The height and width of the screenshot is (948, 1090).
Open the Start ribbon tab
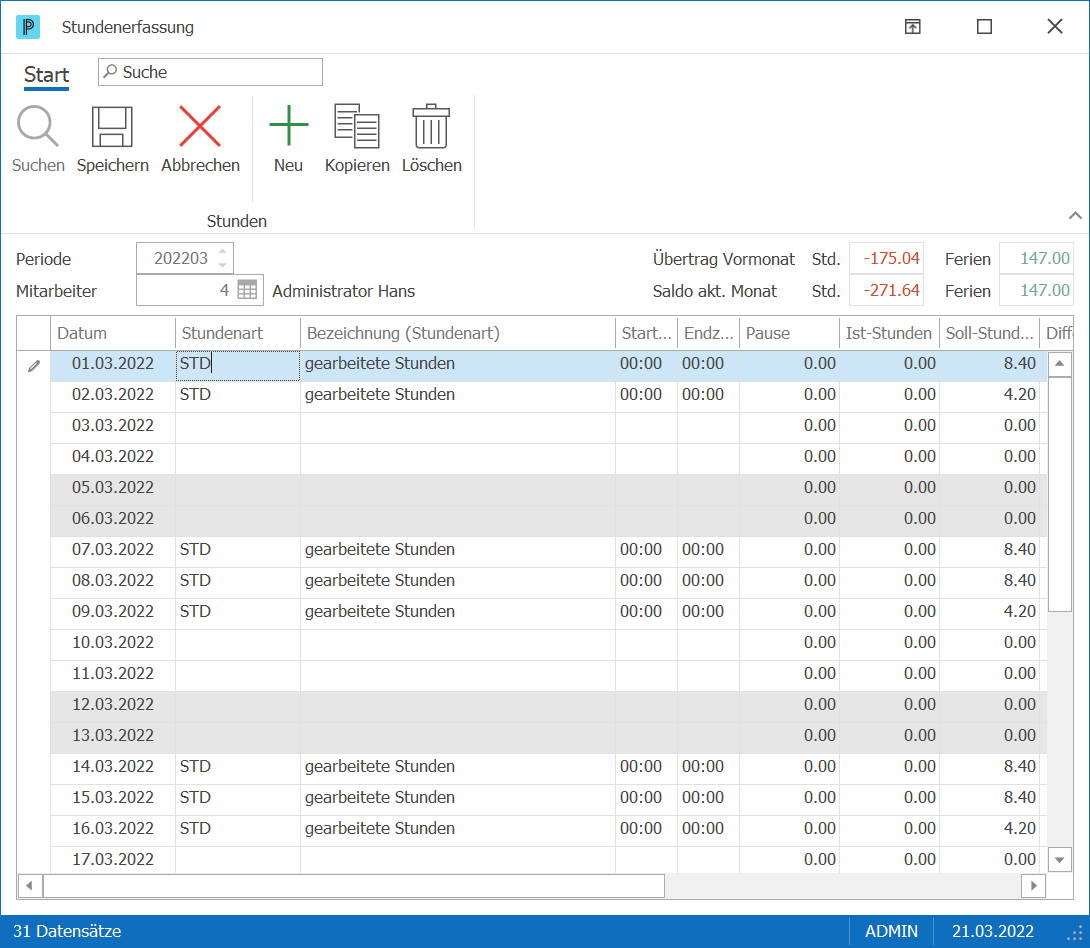[47, 74]
